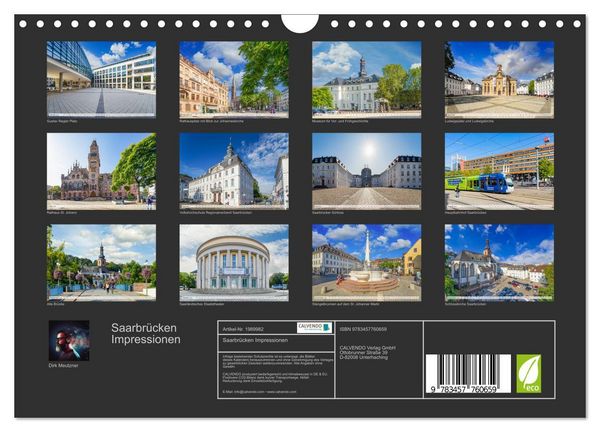
Task: Click the large Saarbrücken Impressionen title
Action: [145, 334]
